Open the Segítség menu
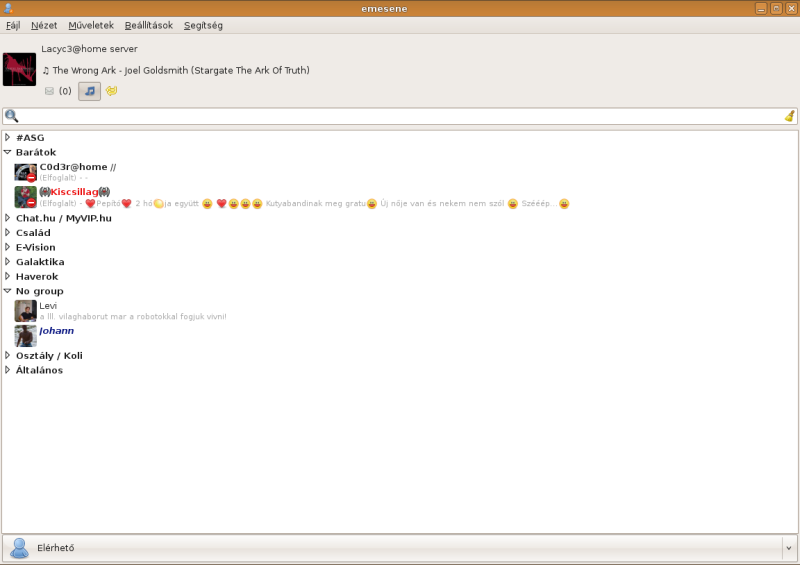Screen dimensions: 800x565 point(203,26)
